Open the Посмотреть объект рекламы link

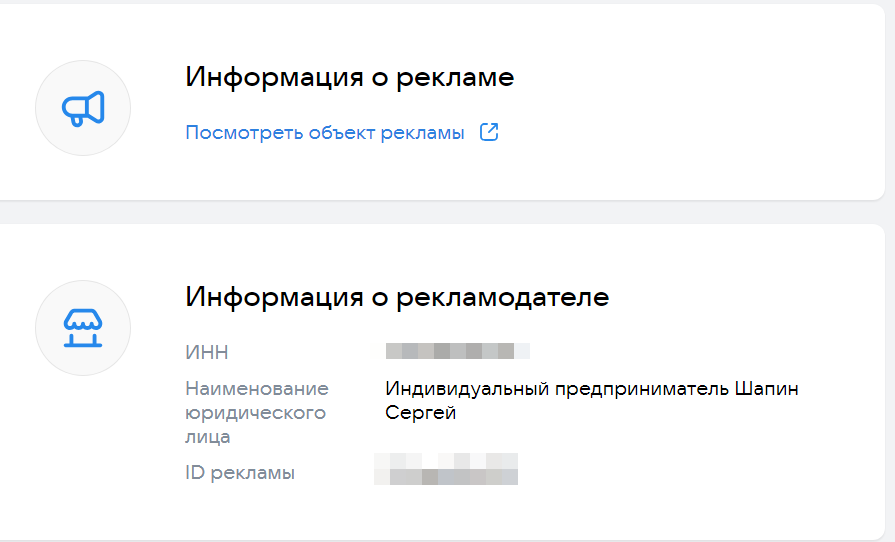325,133
